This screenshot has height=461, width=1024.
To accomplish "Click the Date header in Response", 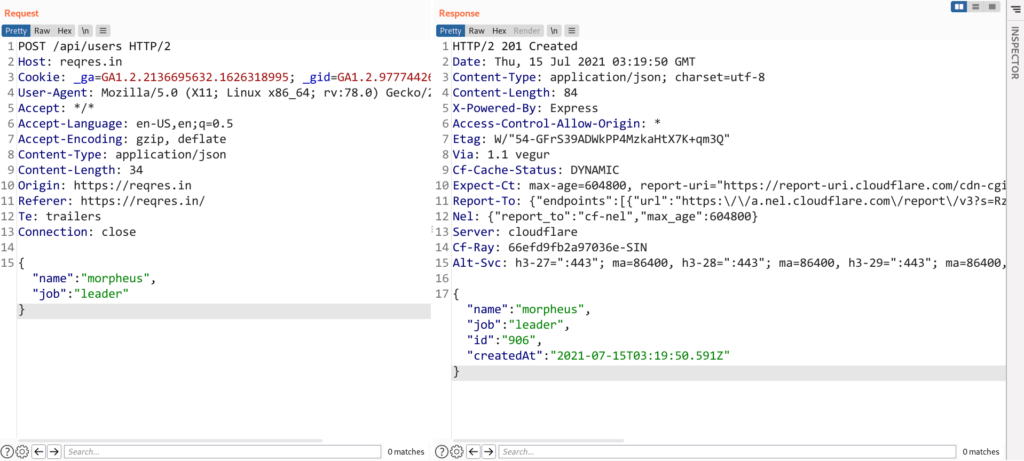I will [x=574, y=61].
